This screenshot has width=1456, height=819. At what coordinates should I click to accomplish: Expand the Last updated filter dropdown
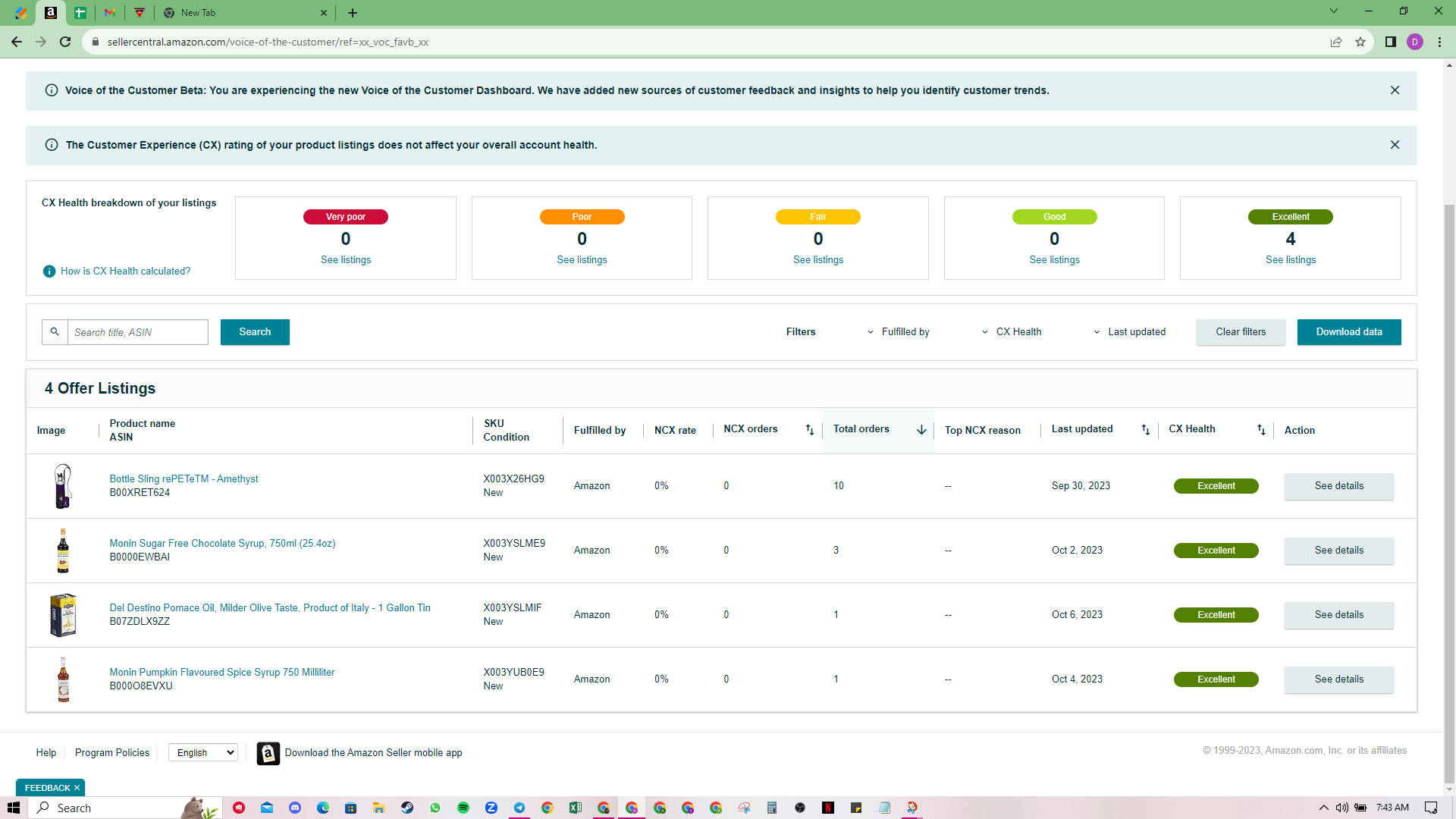click(1130, 332)
